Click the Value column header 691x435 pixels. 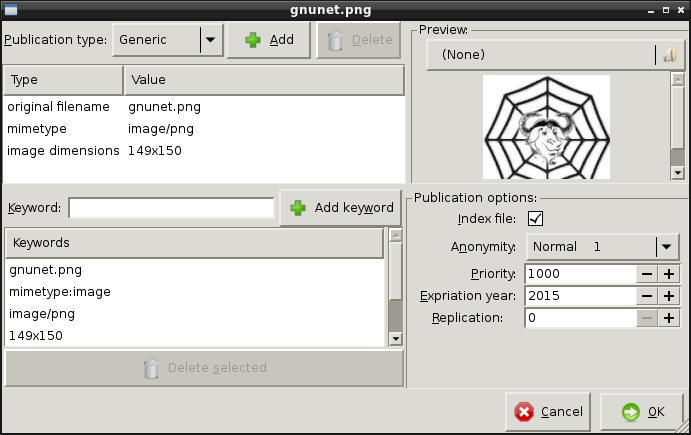(x=264, y=80)
